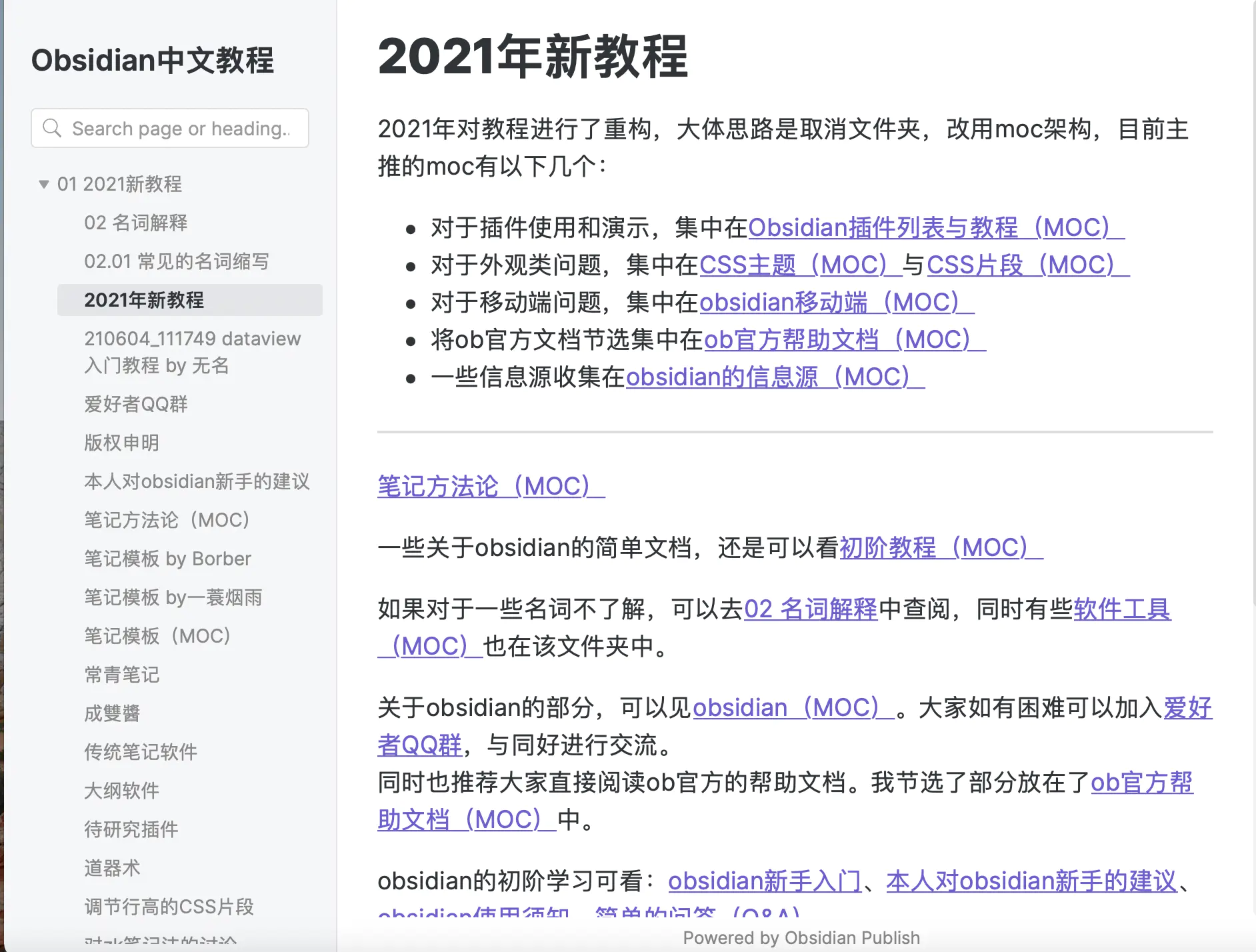Click Powered by Obsidian Publish footer
This screenshot has width=1256, height=952.
point(801,938)
